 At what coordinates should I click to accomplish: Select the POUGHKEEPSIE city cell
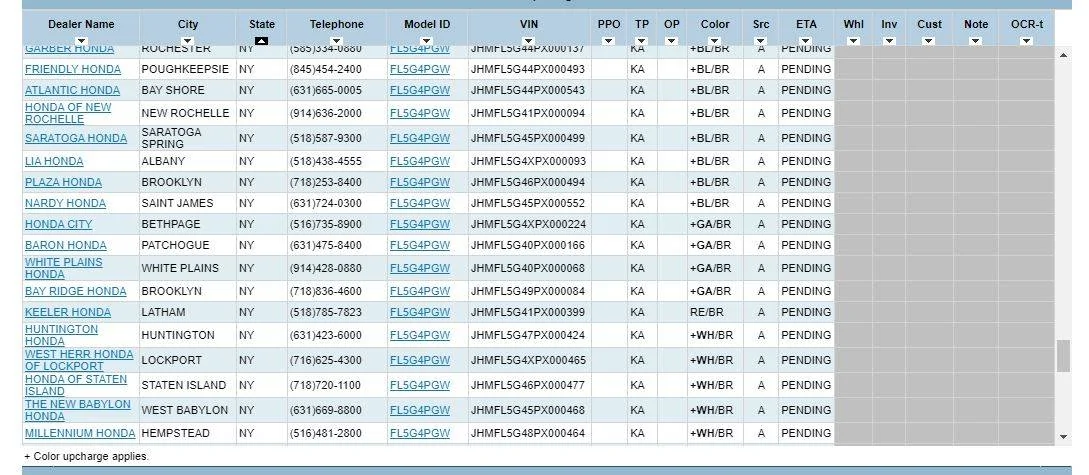188,69
